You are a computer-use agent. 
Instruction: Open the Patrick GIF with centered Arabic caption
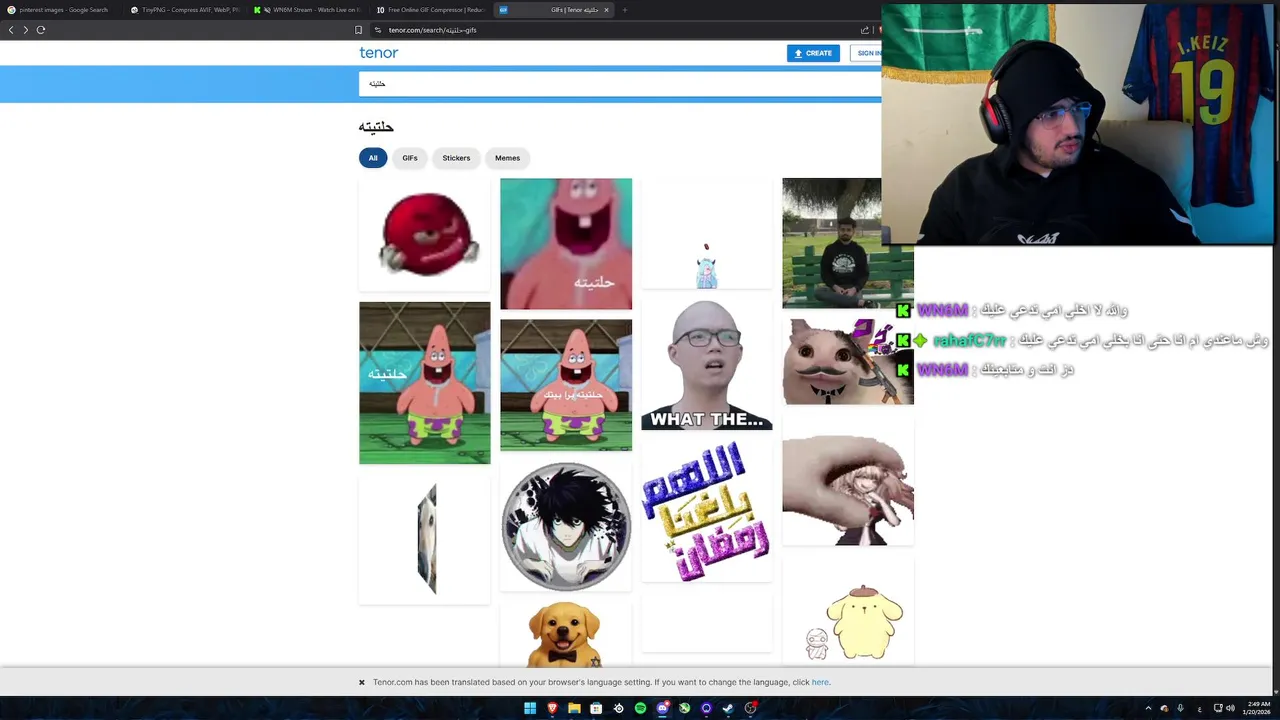(x=566, y=385)
